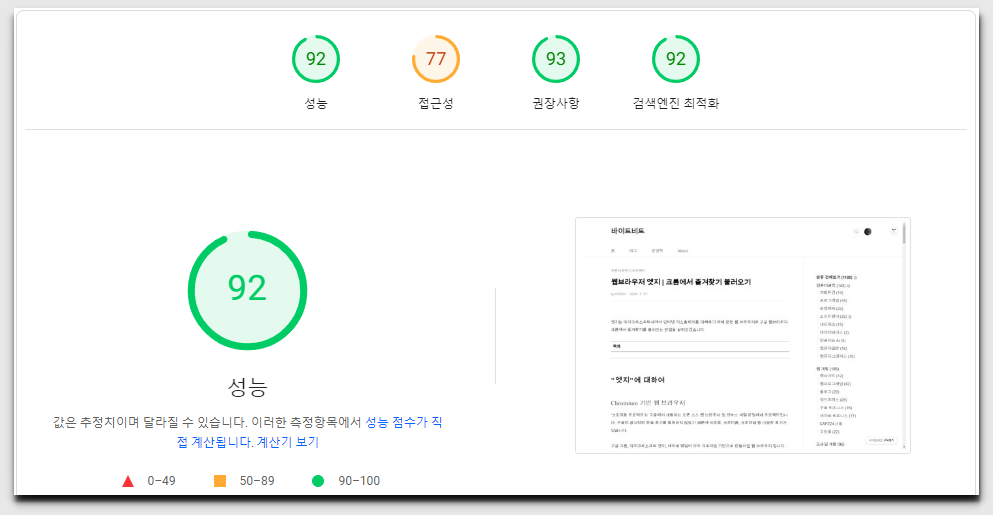Jump to the 성능 score gauge at top
Screen dimensions: 993x515
point(315,59)
